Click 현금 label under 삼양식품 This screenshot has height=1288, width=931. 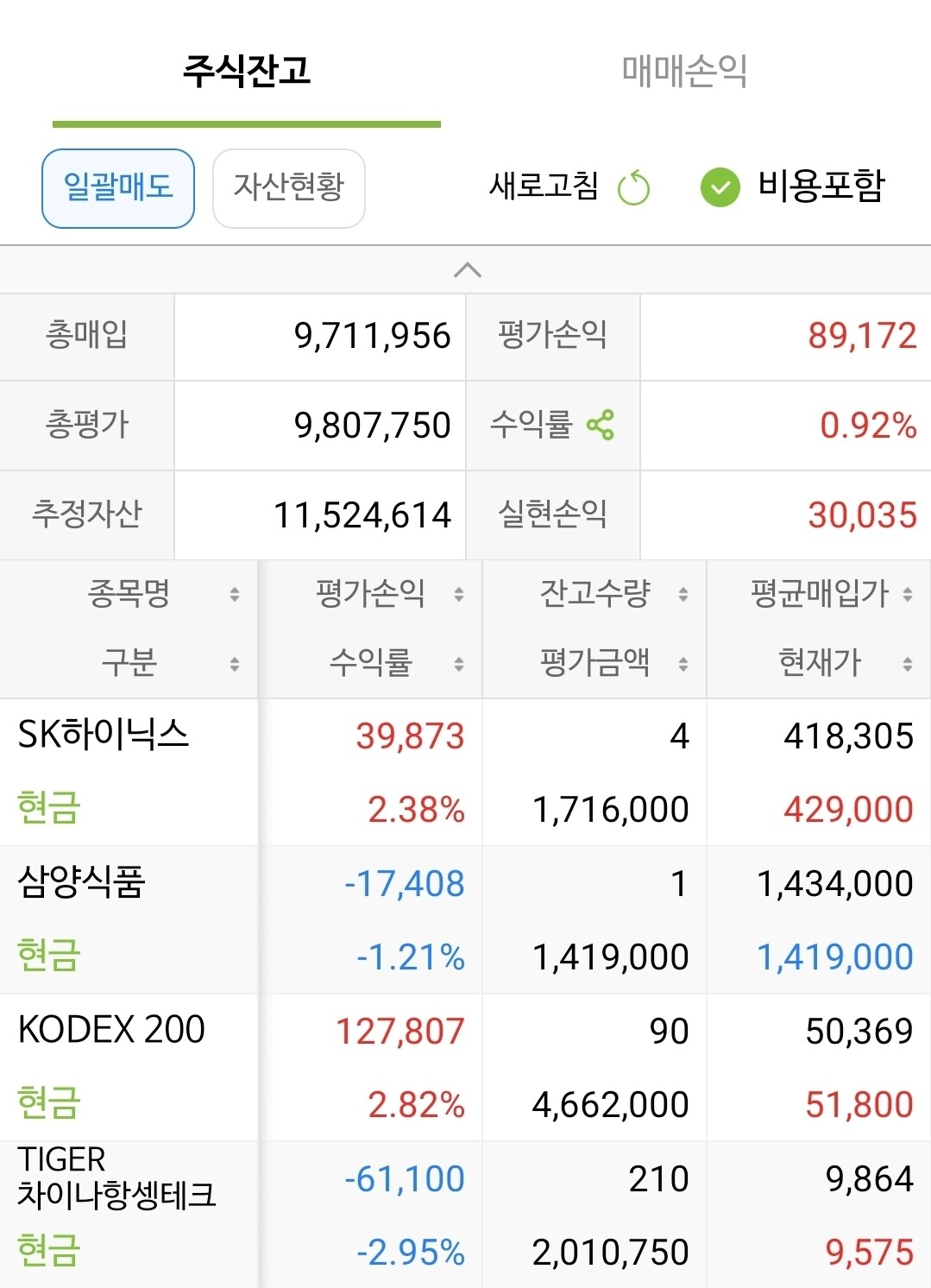coord(49,956)
